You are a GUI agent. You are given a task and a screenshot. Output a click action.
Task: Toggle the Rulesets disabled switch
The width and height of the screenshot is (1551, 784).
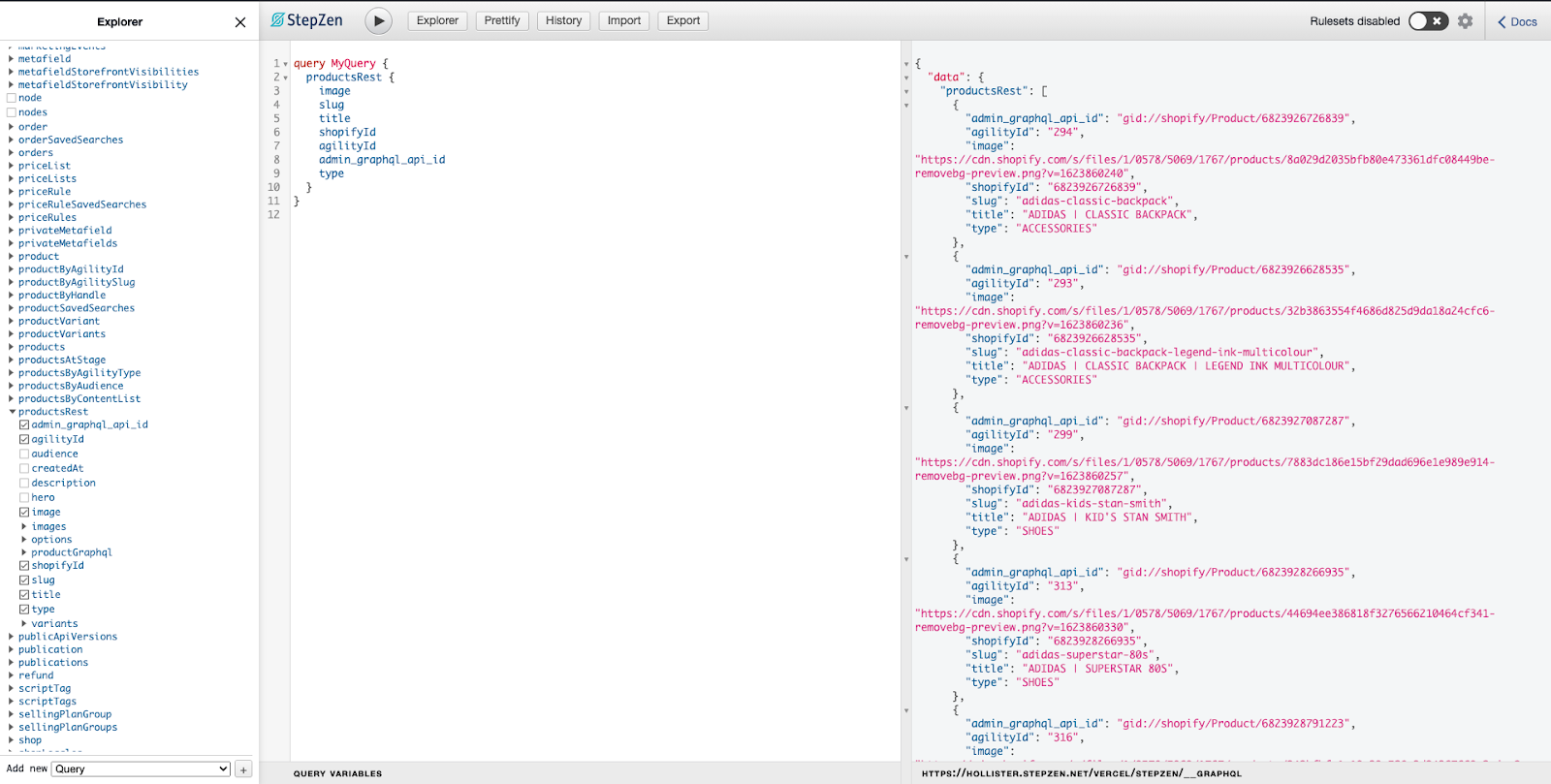1428,20
